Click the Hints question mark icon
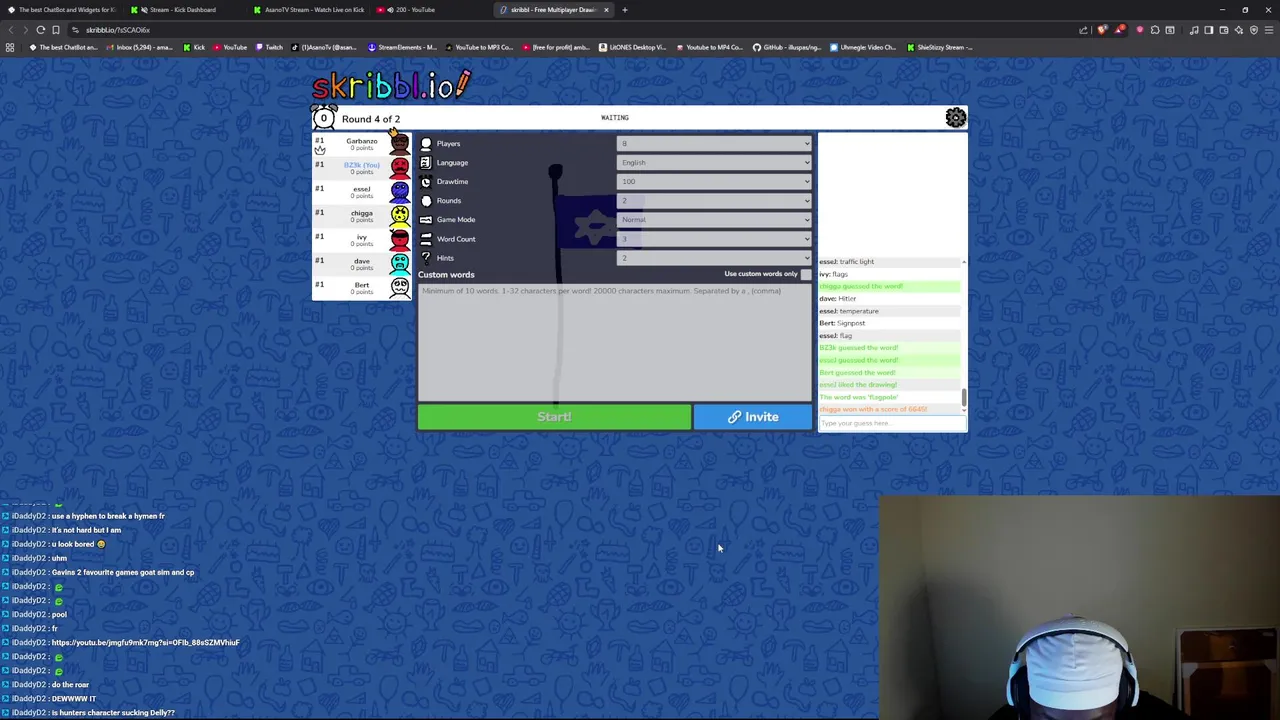Viewport: 1280px width, 720px height. tap(426, 258)
